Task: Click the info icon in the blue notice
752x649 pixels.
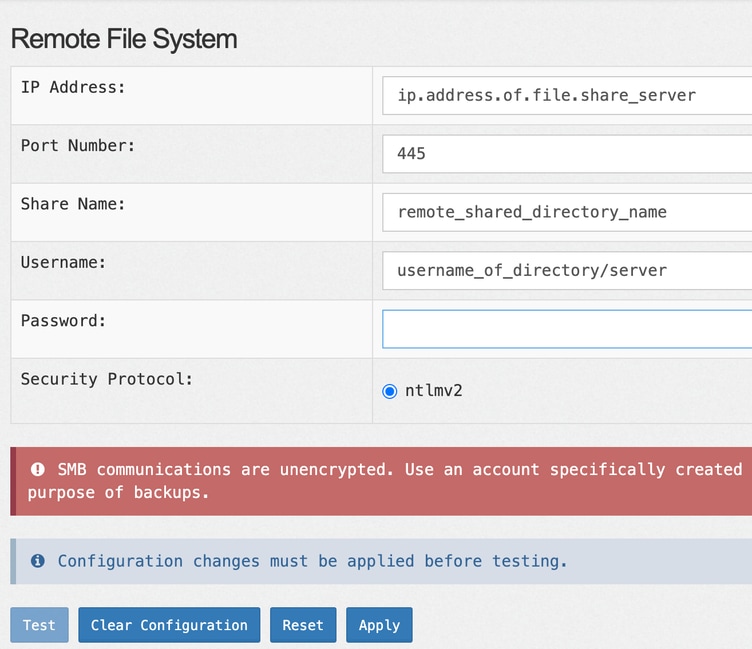Action: [38, 561]
